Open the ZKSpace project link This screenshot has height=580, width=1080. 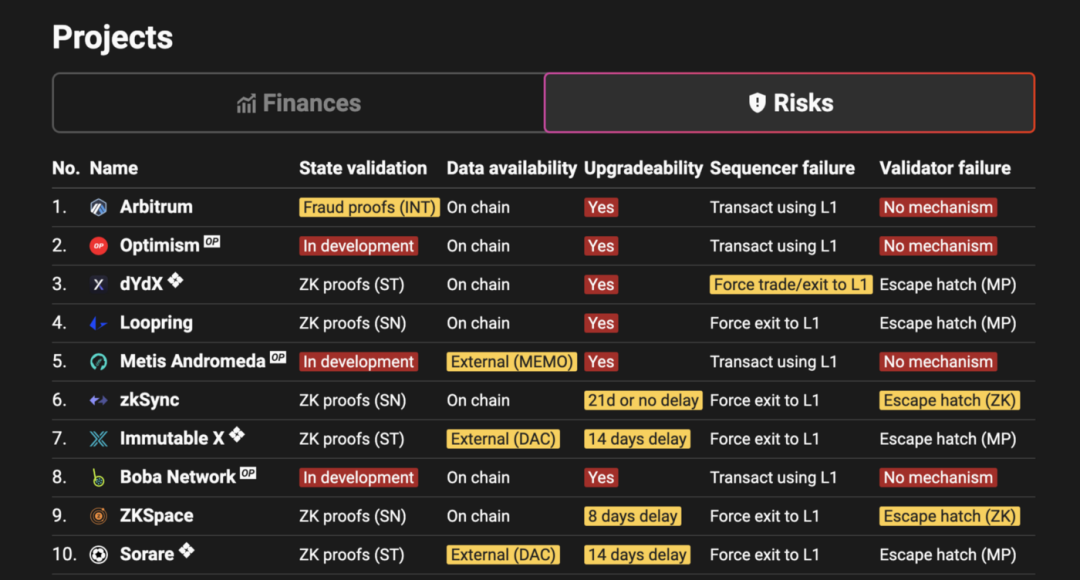pos(156,516)
